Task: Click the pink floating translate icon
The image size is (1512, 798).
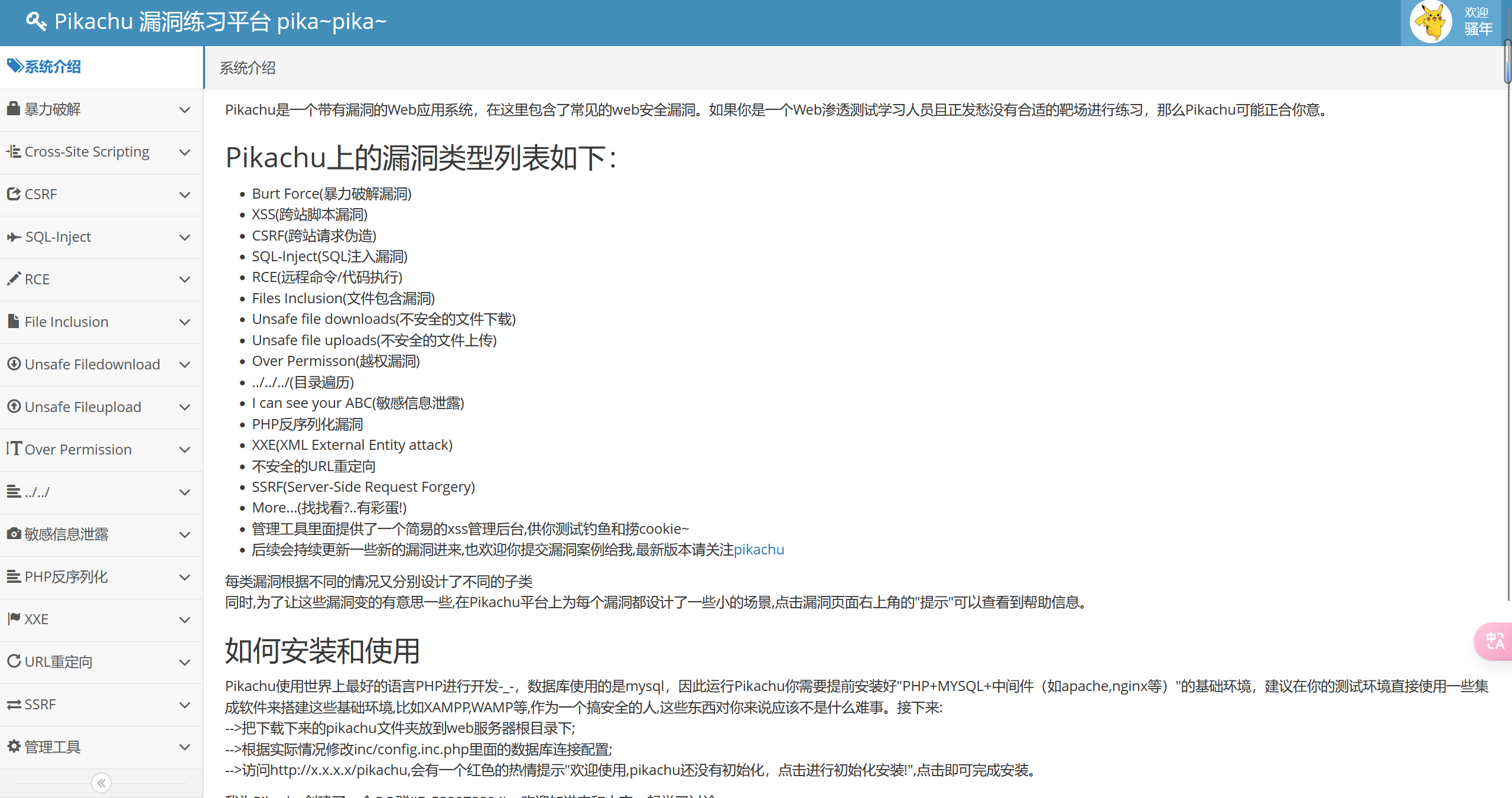Action: 1495,641
